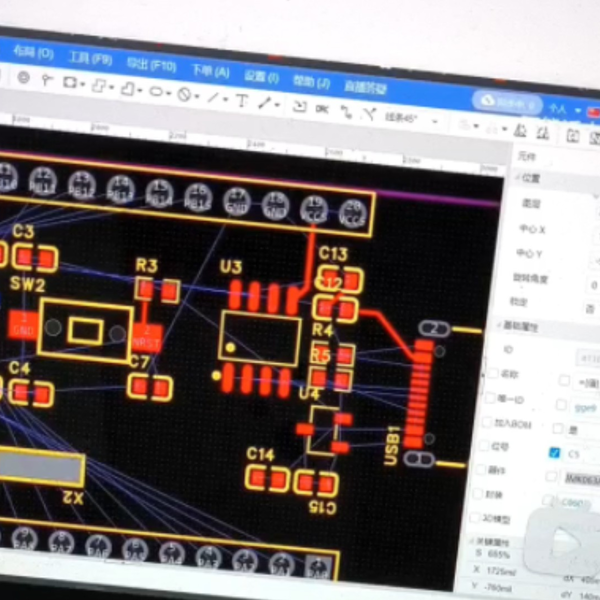Select the differential pair routing icon
Screen dimensions: 600x600
click(370, 114)
